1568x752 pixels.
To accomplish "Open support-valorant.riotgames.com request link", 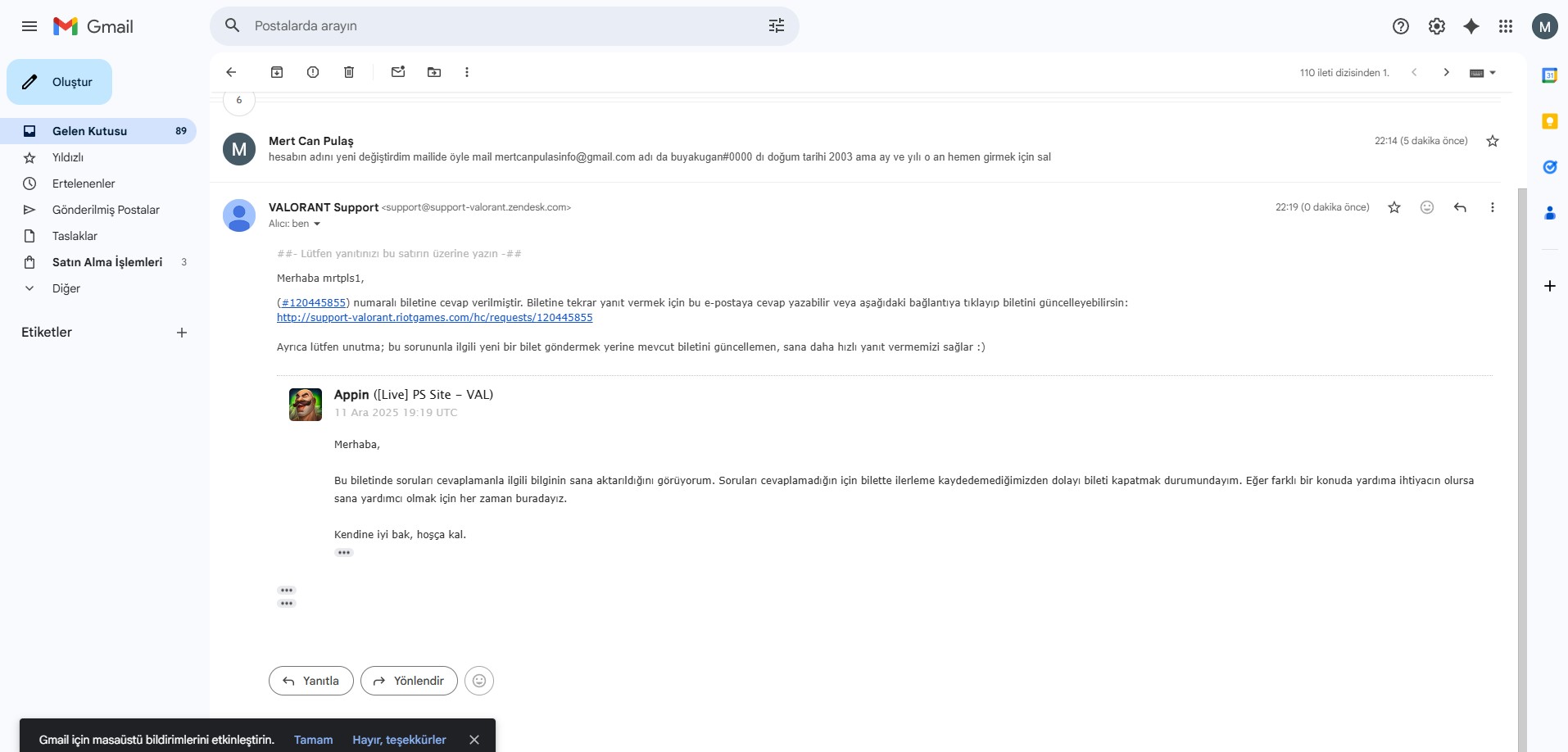I will click(x=434, y=318).
